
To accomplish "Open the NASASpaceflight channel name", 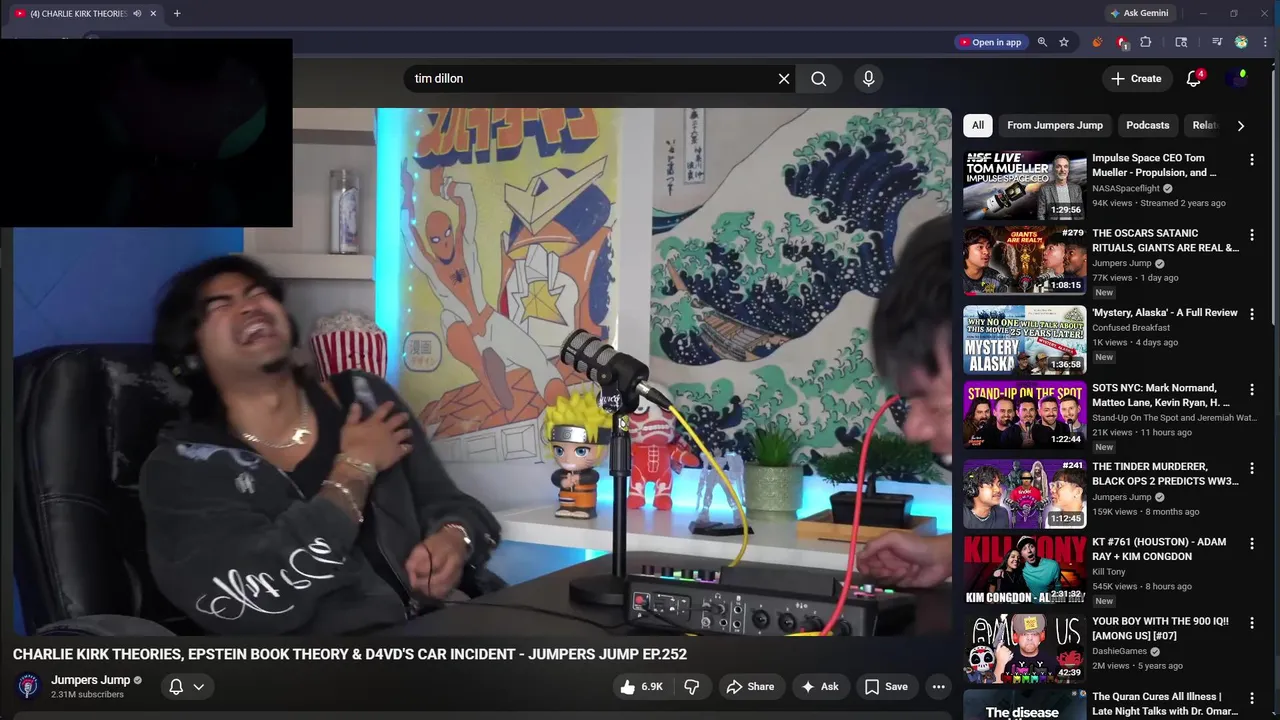I will pyautogui.click(x=1126, y=188).
